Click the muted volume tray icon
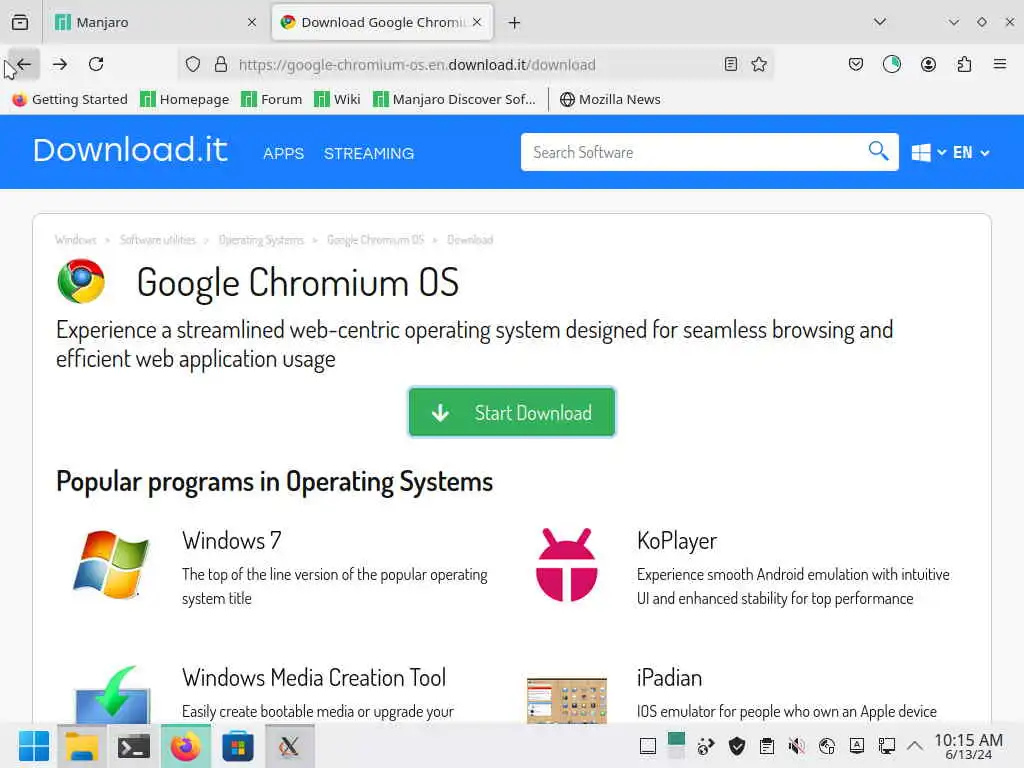Image resolution: width=1024 pixels, height=768 pixels. click(796, 746)
